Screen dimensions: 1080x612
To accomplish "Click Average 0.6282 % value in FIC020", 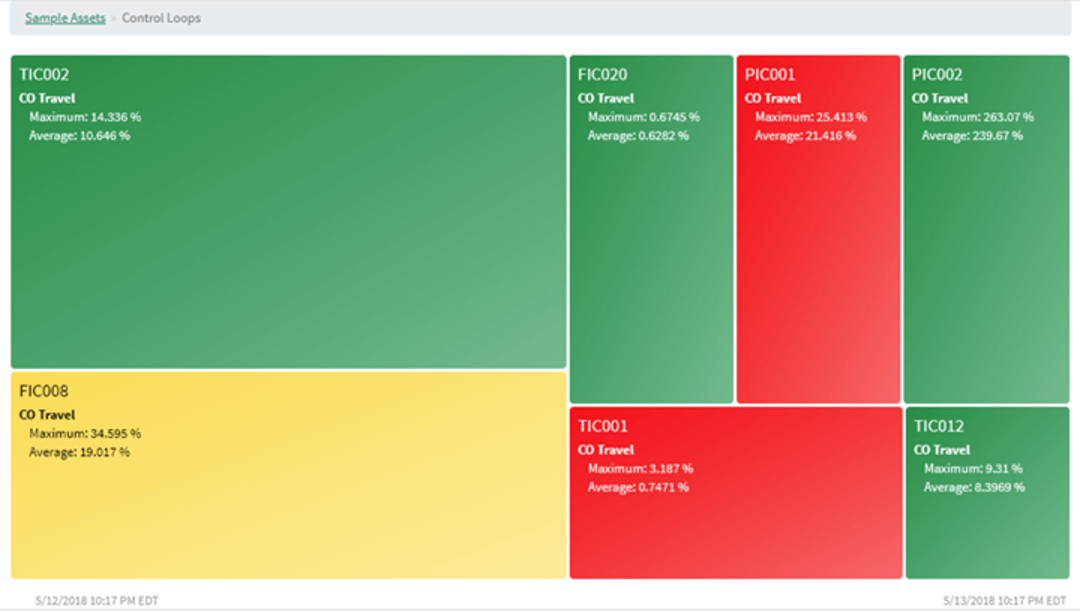I will click(638, 136).
